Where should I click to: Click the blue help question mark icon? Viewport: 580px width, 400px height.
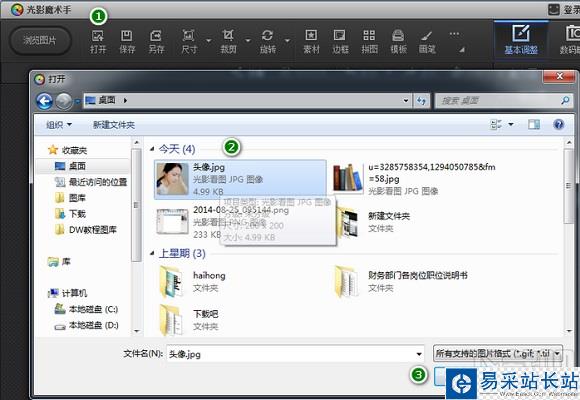coord(559,124)
